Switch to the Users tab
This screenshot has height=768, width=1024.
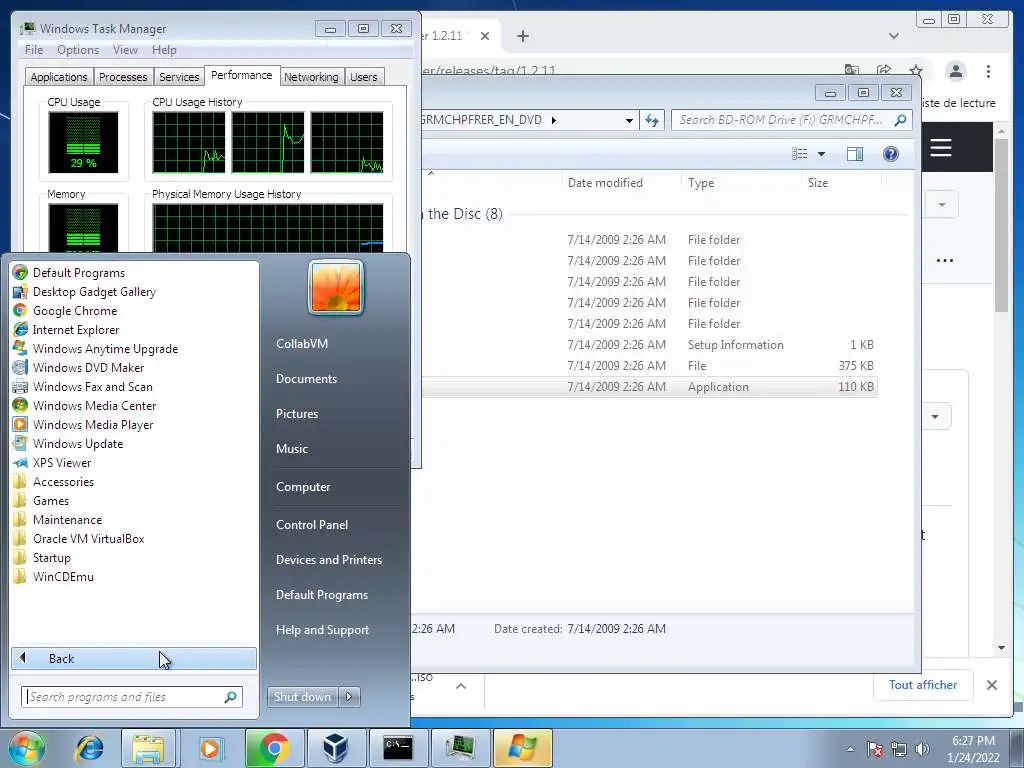[x=363, y=77]
